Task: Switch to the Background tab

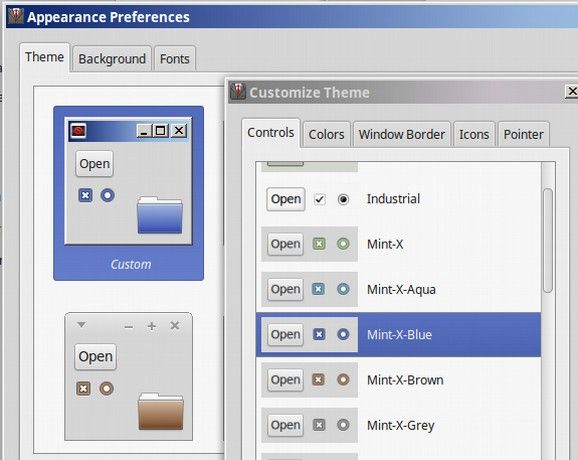Action: coord(112,59)
